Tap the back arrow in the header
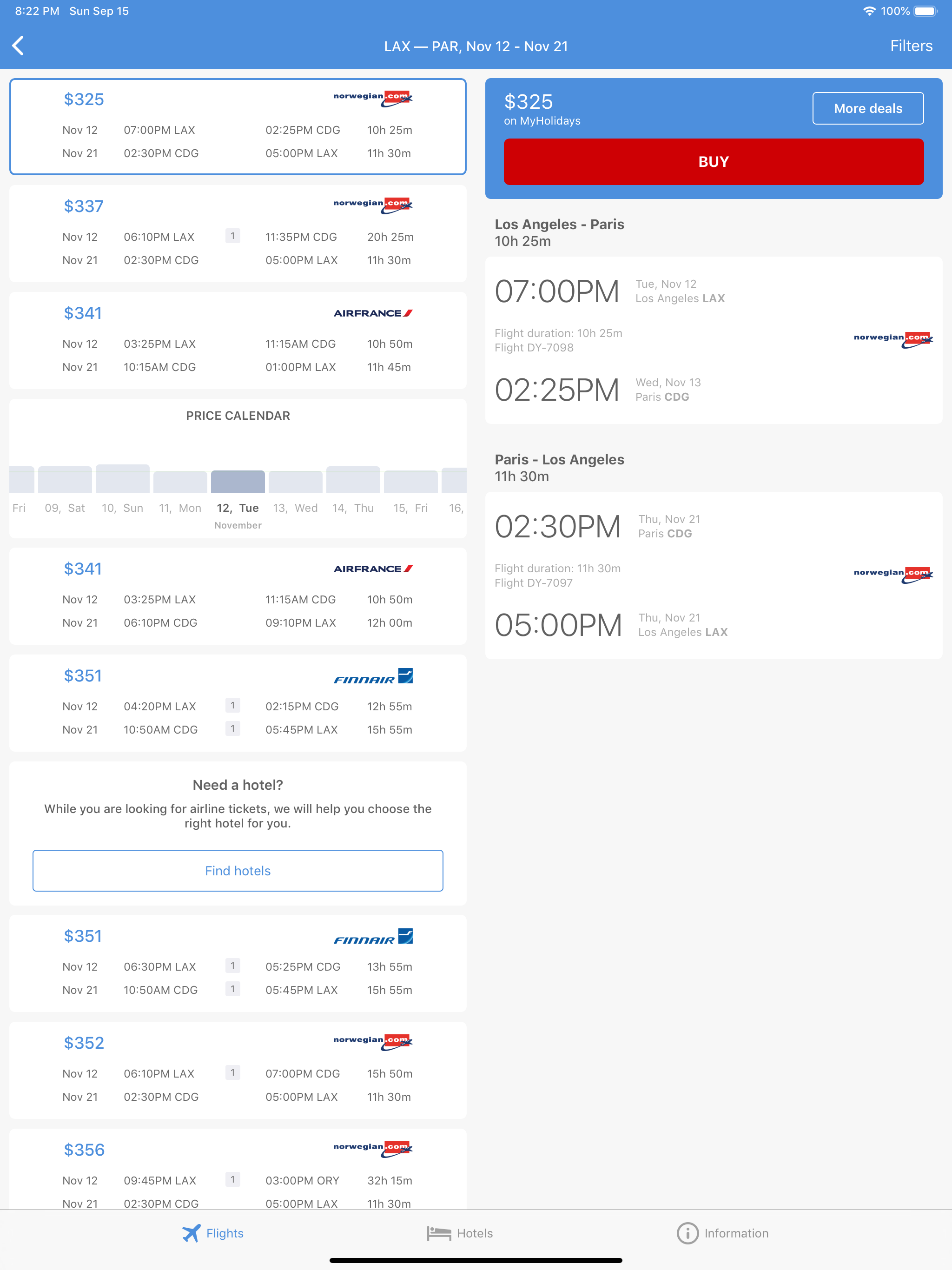 (x=19, y=46)
